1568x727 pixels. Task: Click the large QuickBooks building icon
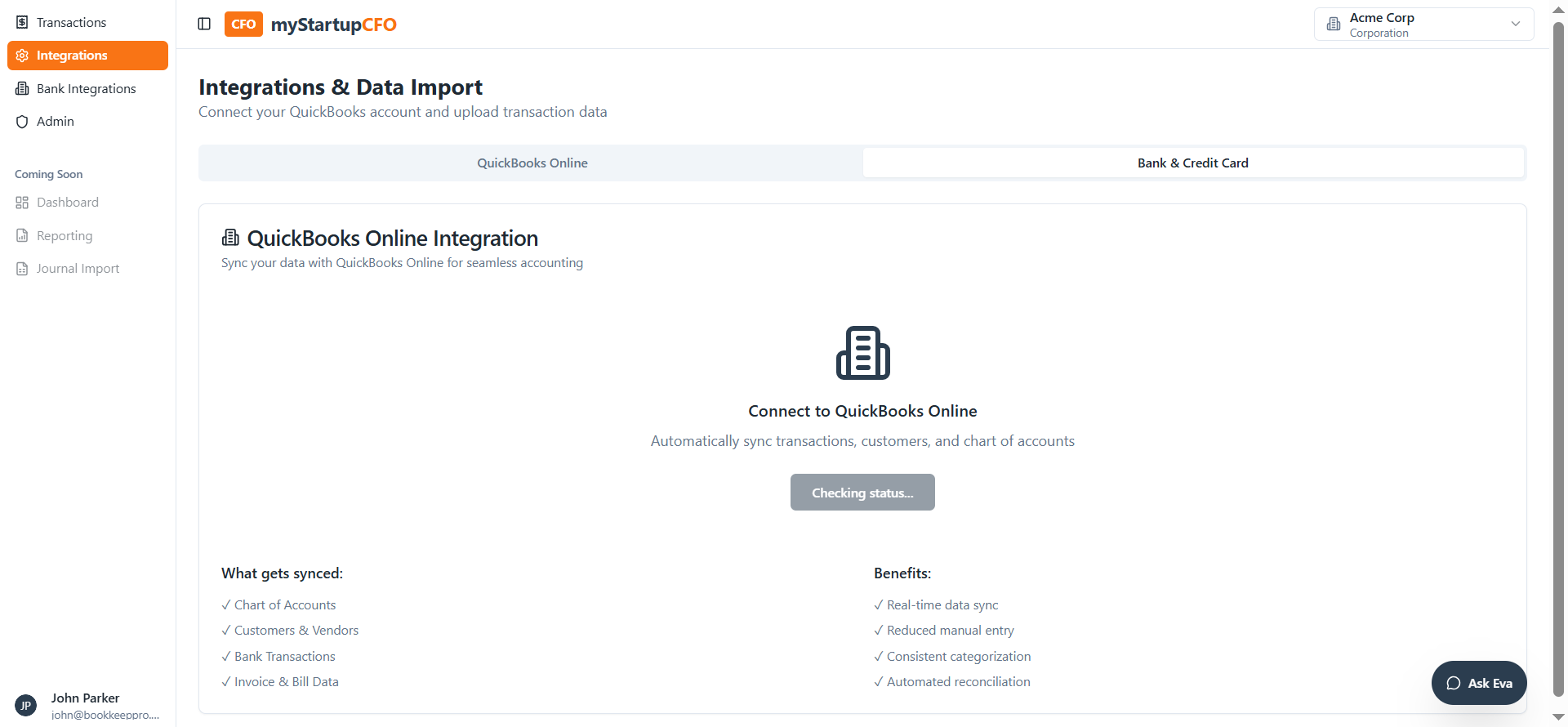tap(862, 353)
